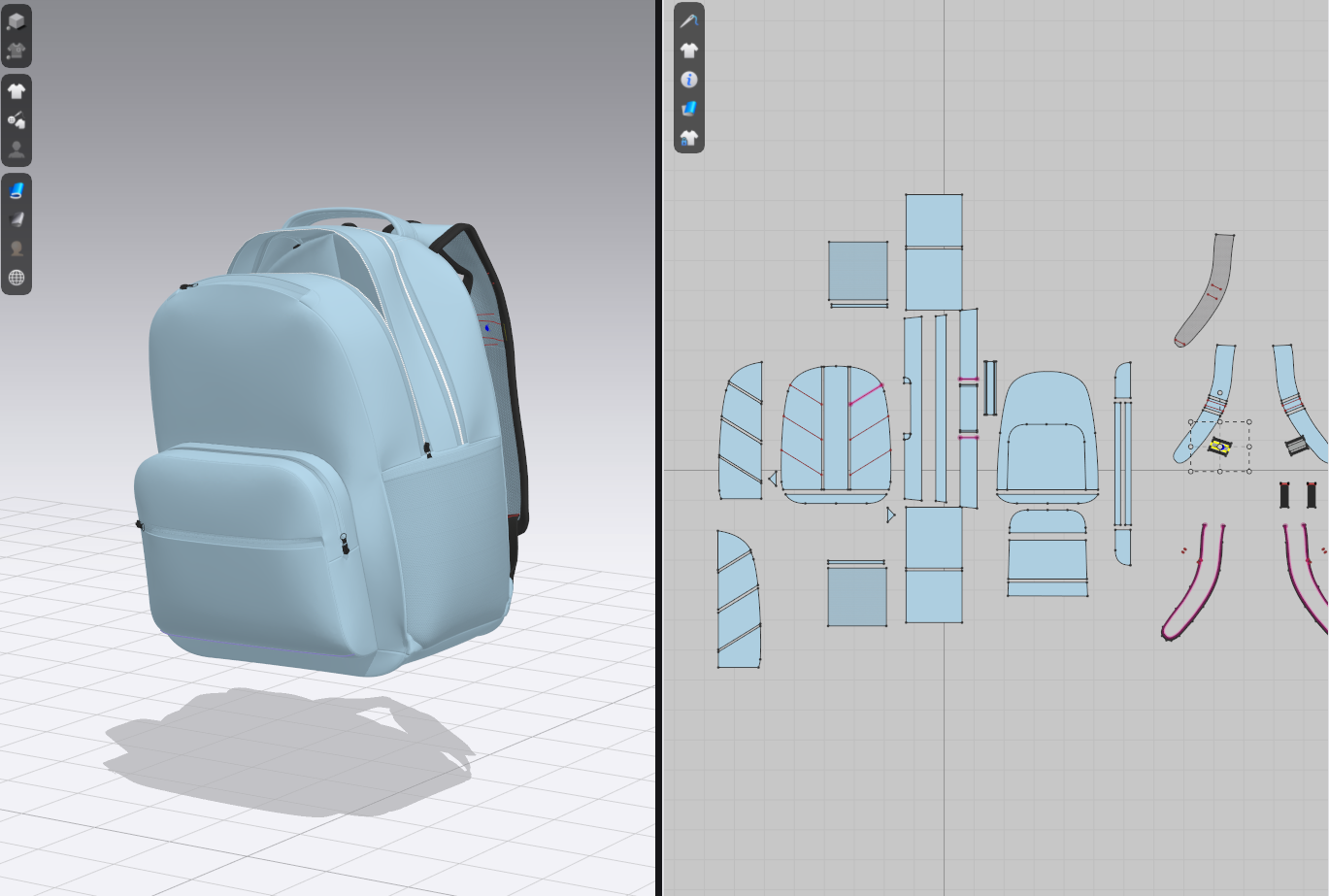1329x896 pixels.
Task: Select the rectangular pocket pattern below rounded pocket piece
Action: coord(1047,567)
